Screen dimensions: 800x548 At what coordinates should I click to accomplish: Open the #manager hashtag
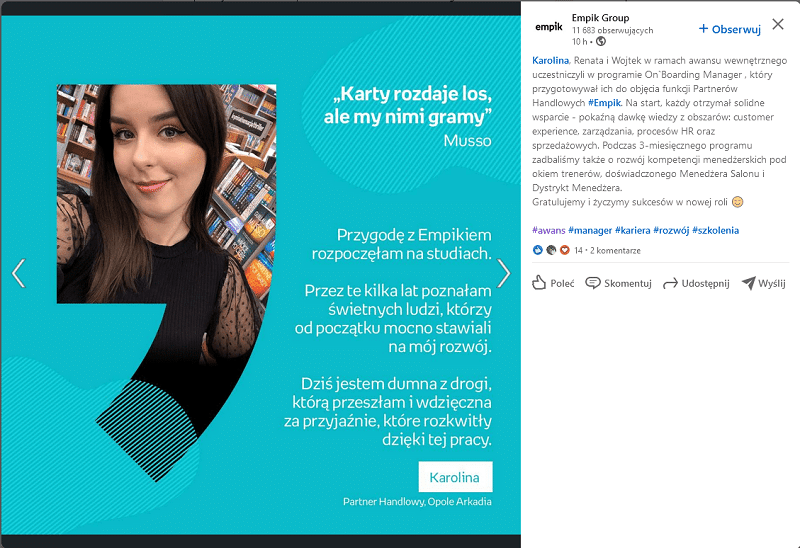coord(590,230)
